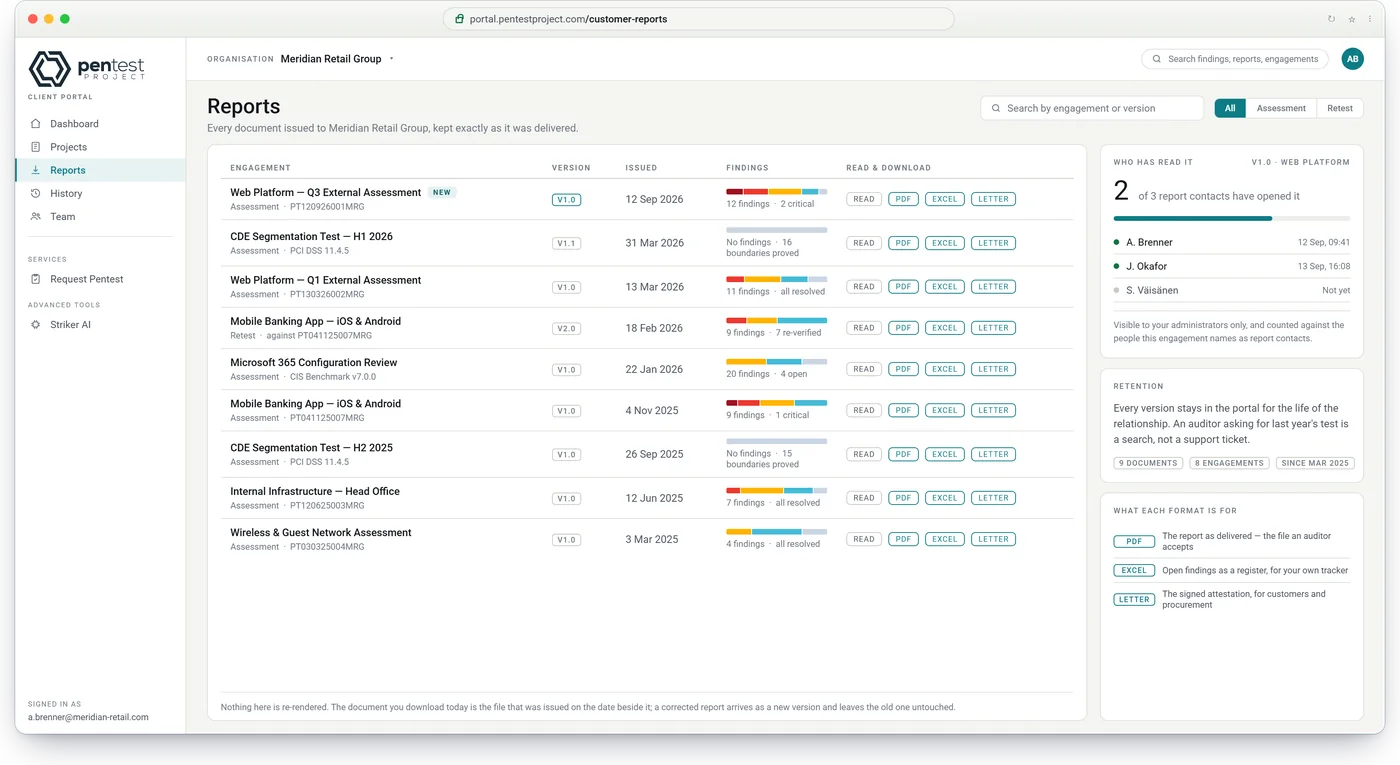Click the 8 ENGAGEMENTS retention tag
The image size is (1400, 765).
(x=1229, y=463)
